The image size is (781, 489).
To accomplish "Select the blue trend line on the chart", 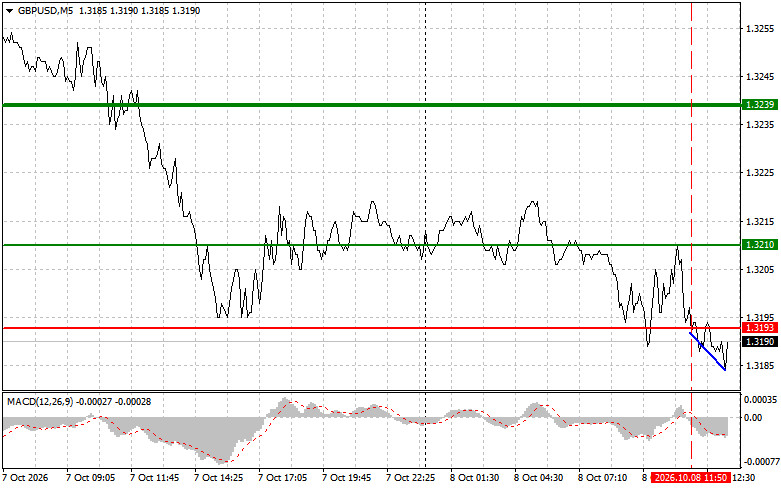I will 707,351.
